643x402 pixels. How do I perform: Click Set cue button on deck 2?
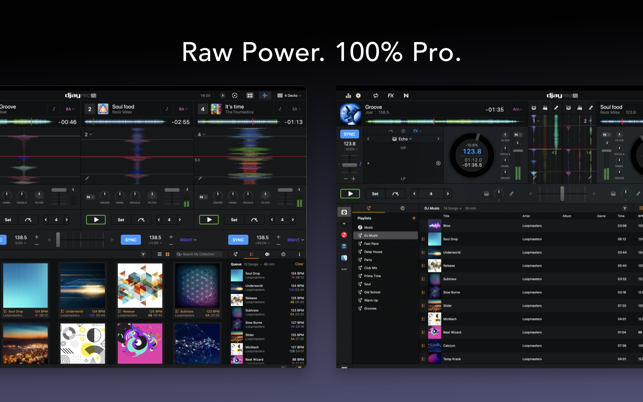(x=121, y=220)
